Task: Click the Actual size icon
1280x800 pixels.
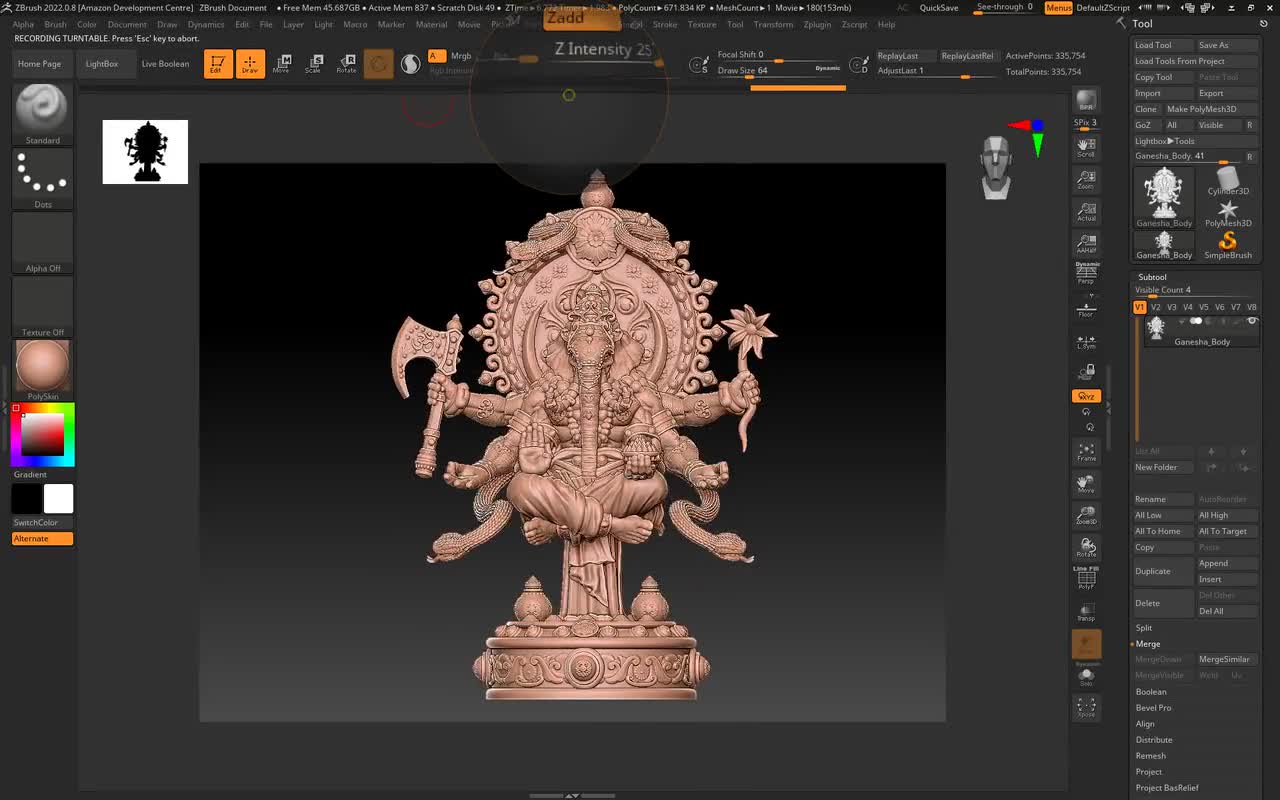Action: click(x=1086, y=211)
